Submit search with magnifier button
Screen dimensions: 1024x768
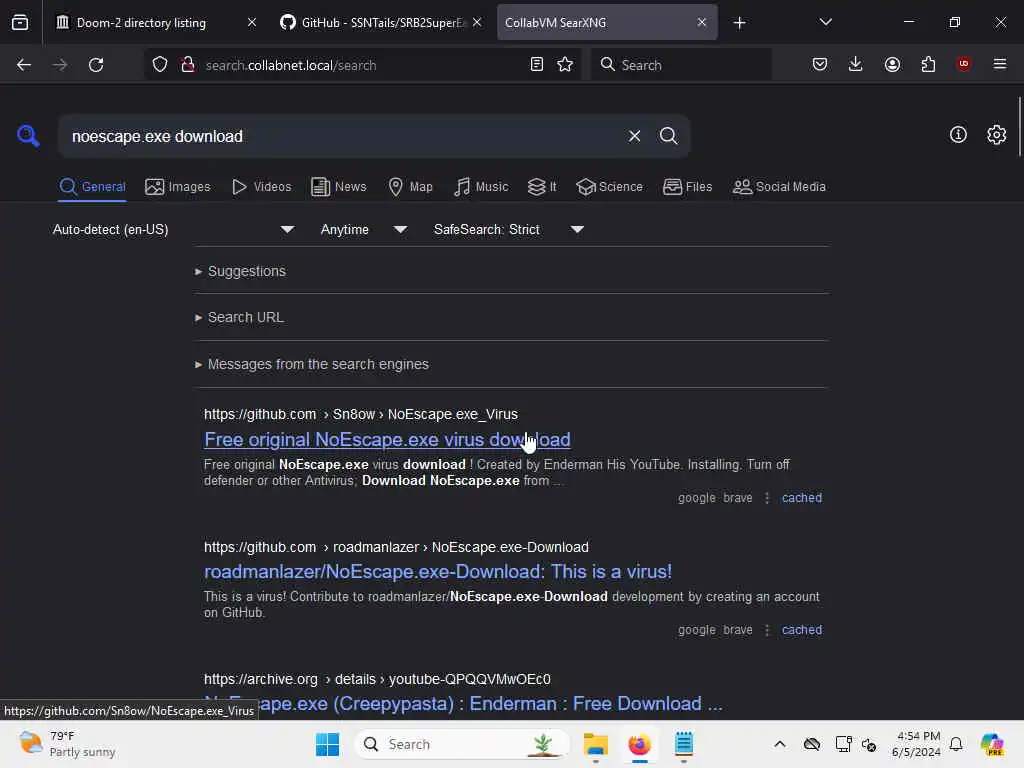coord(668,136)
